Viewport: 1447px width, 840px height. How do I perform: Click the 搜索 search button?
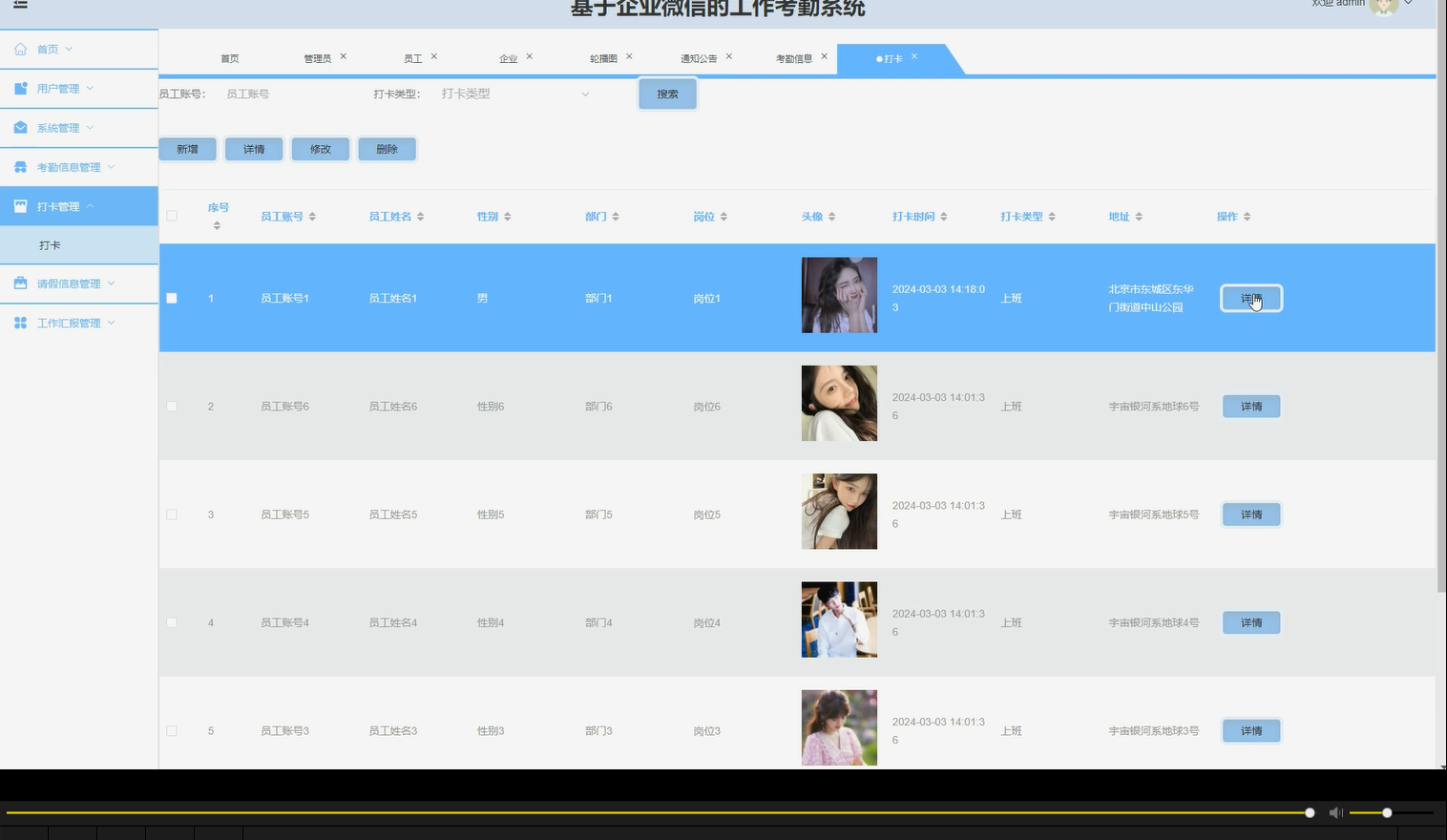[667, 94]
